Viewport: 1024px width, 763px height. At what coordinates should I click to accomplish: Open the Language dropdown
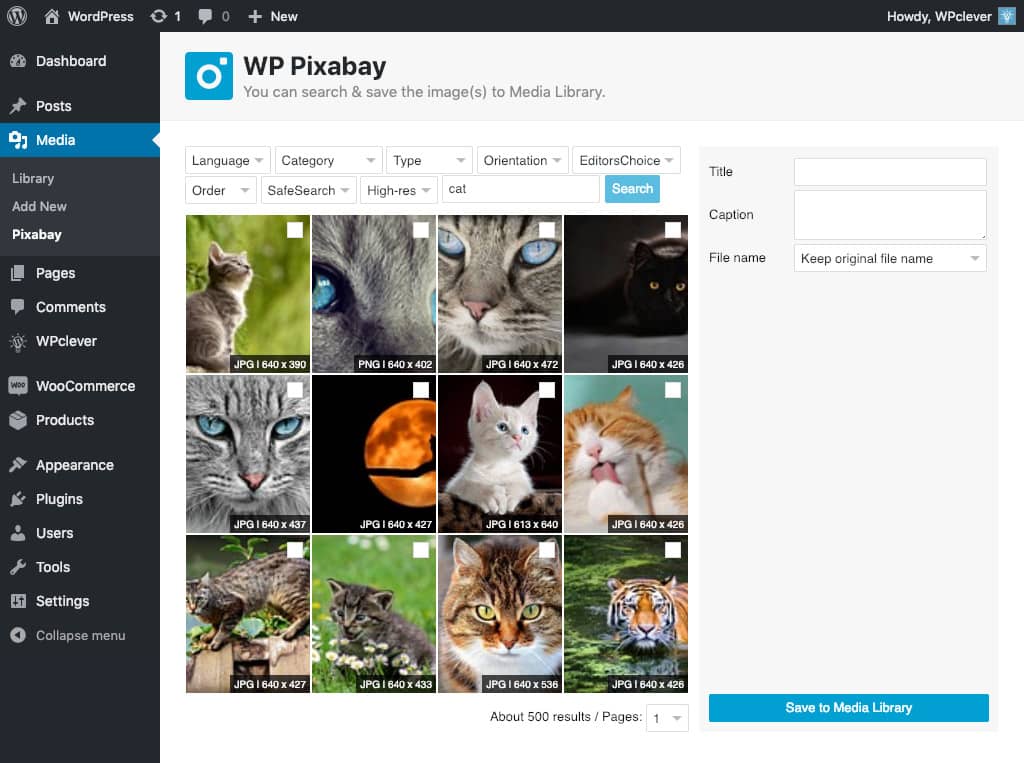tap(227, 160)
